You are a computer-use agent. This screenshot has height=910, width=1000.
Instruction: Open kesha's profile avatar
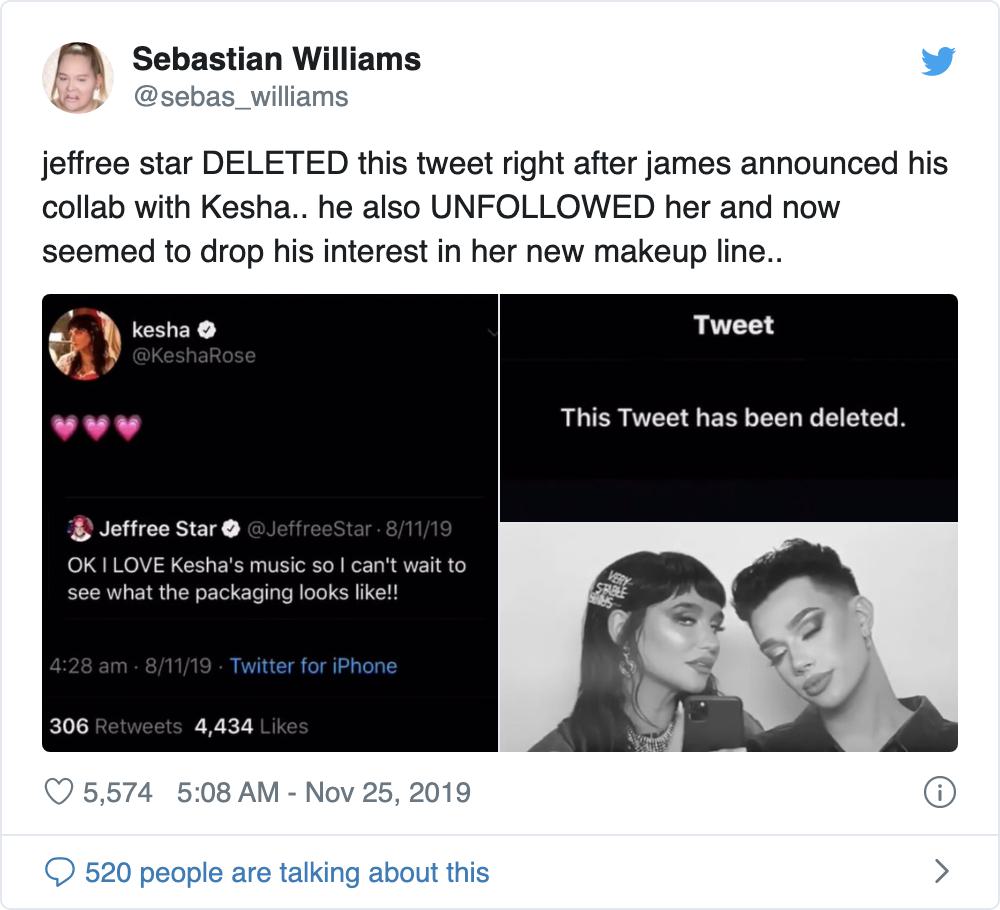pyautogui.click(x=85, y=343)
